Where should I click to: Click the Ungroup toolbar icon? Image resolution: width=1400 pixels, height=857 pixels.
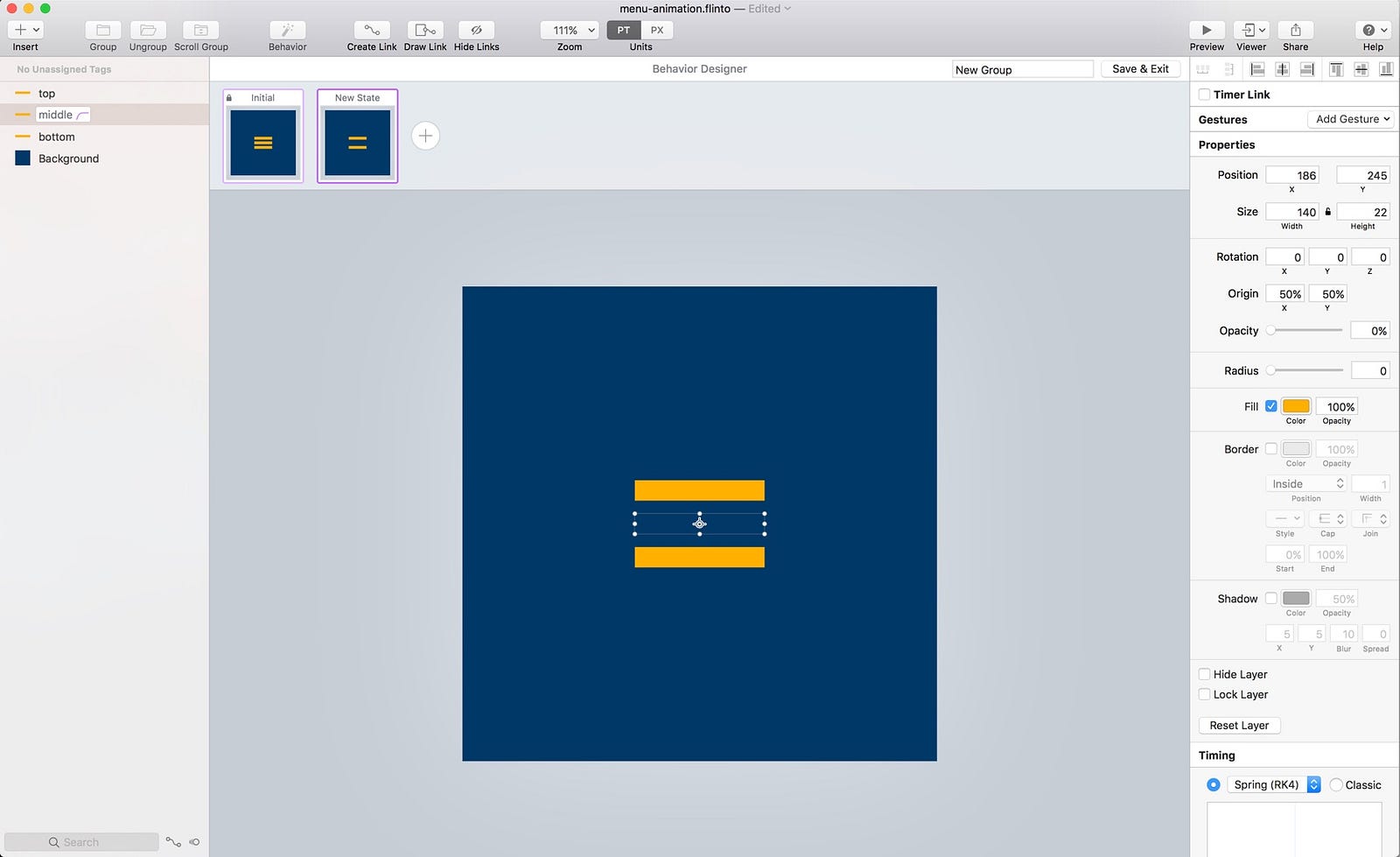tap(148, 31)
